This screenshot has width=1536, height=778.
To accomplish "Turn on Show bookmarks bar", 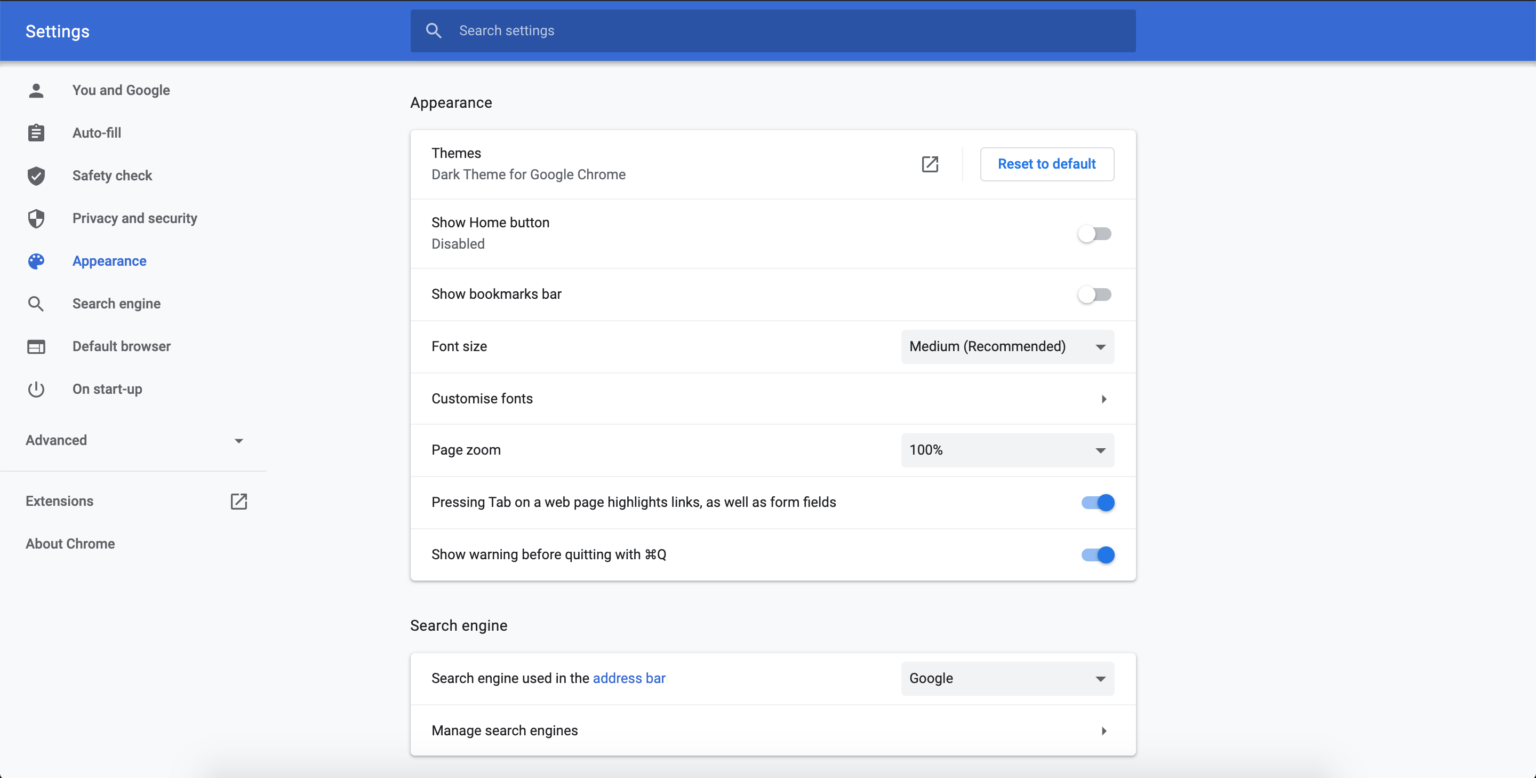I will (x=1094, y=294).
